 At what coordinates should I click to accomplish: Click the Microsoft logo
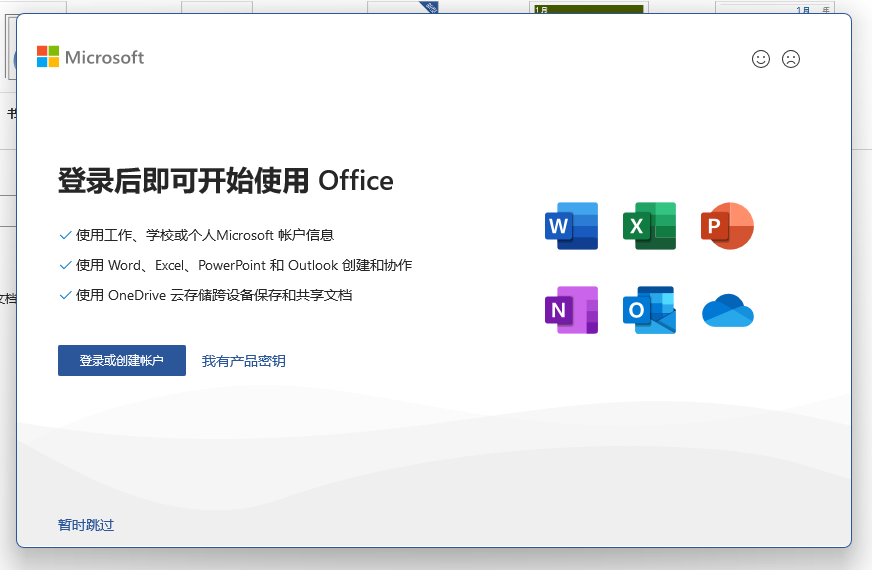click(x=90, y=57)
